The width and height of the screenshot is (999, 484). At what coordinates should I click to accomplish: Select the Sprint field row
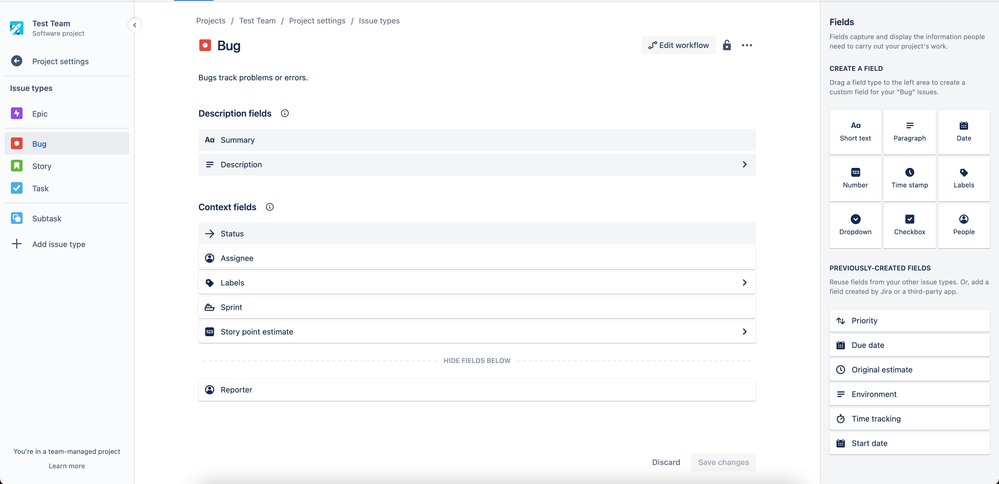[477, 307]
